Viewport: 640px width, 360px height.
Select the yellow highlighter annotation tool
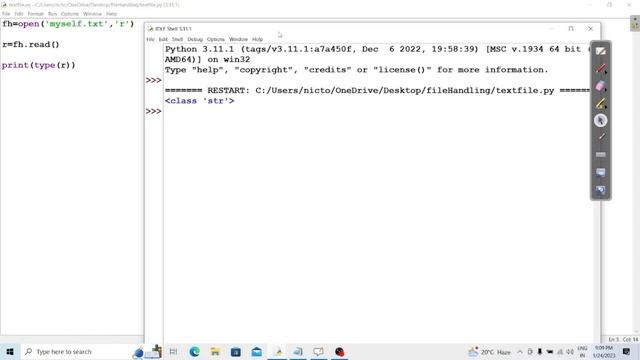coord(600,103)
